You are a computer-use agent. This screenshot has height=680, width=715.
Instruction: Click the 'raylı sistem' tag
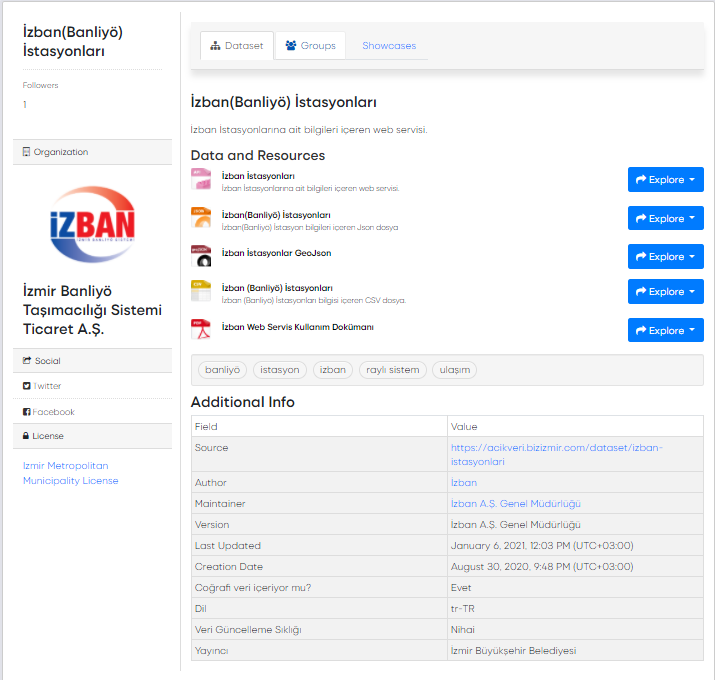click(x=393, y=370)
